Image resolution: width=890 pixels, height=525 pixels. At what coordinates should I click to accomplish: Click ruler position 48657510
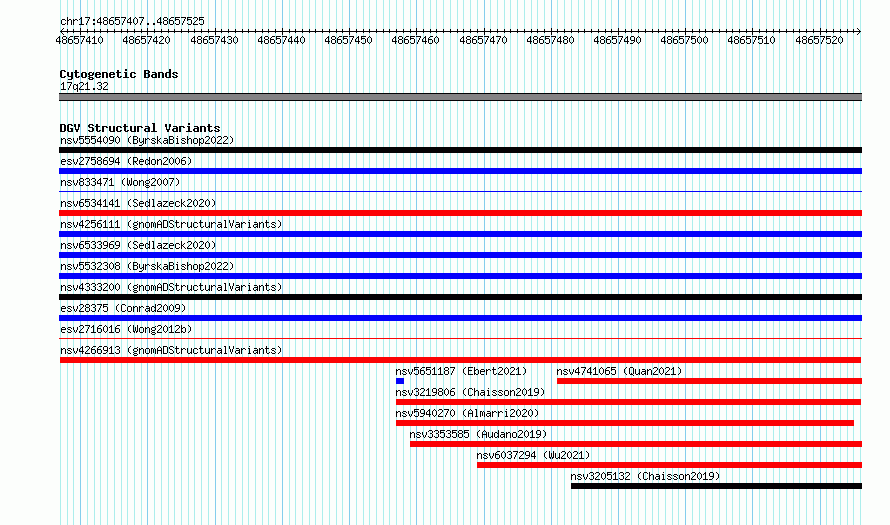coord(751,40)
